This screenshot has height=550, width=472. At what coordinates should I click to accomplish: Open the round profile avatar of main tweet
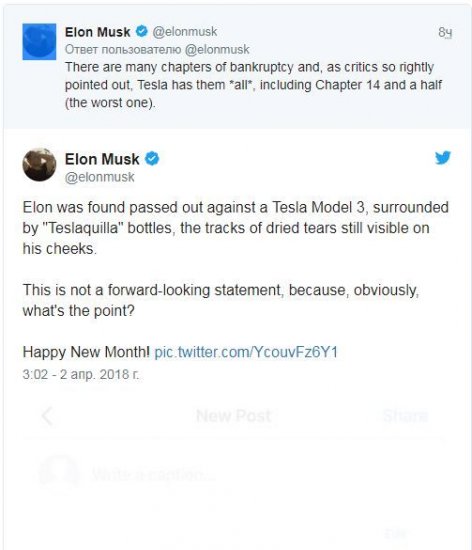point(39,165)
